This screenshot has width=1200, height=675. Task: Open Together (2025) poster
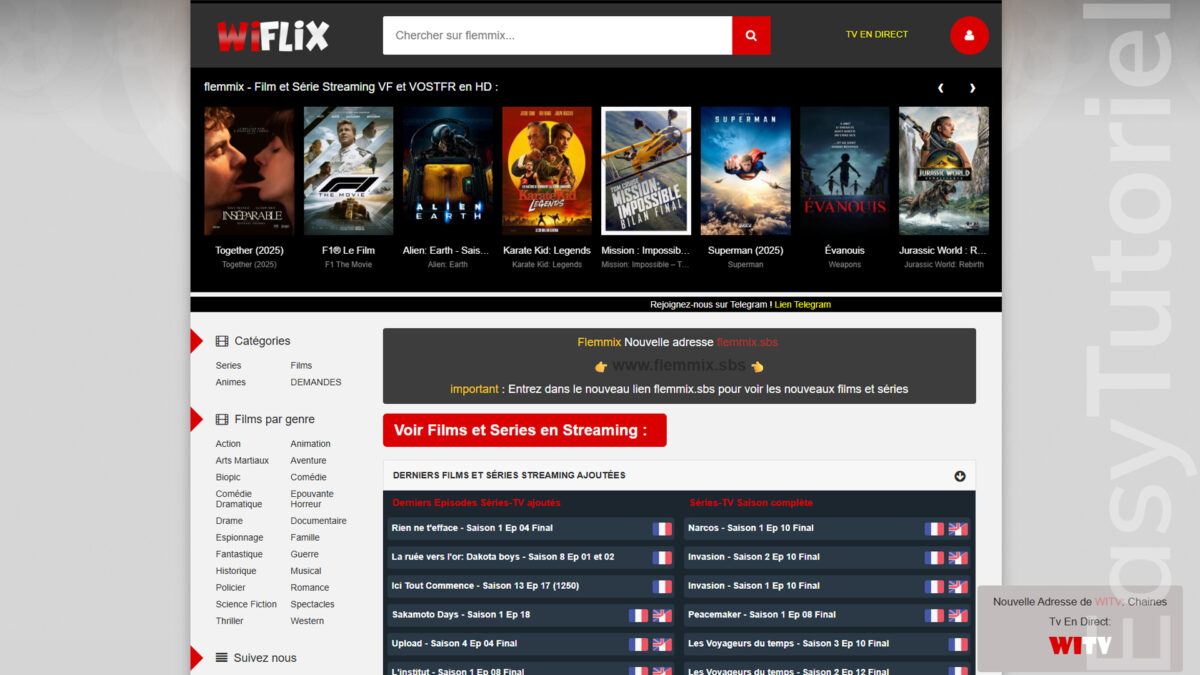point(249,171)
